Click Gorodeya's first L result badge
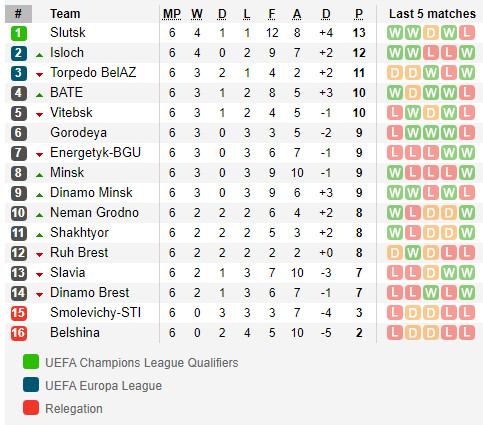Image resolution: width=483 pixels, height=425 pixels. point(395,133)
